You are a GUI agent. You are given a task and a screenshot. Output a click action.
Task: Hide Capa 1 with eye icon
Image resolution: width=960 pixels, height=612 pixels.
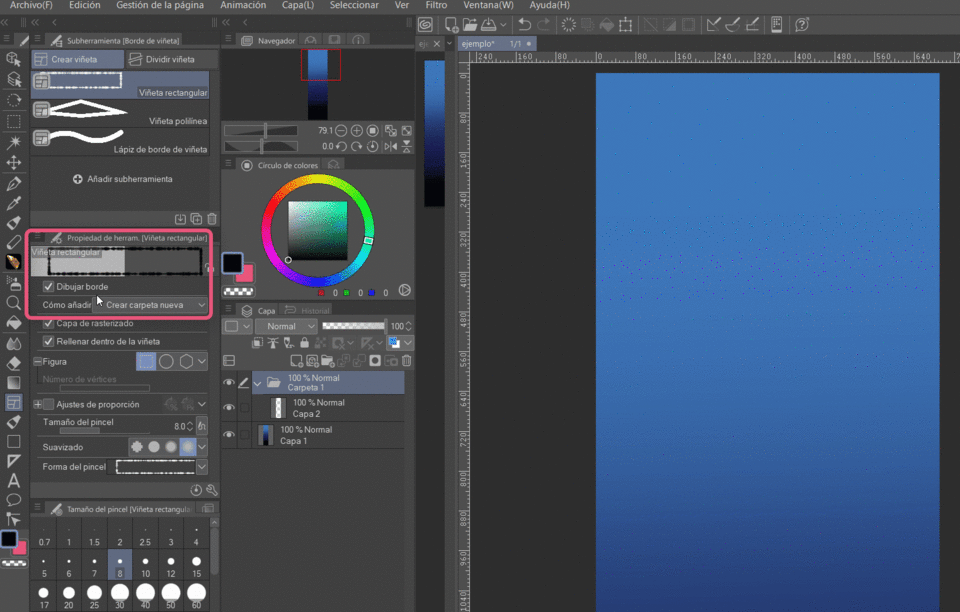[229, 435]
